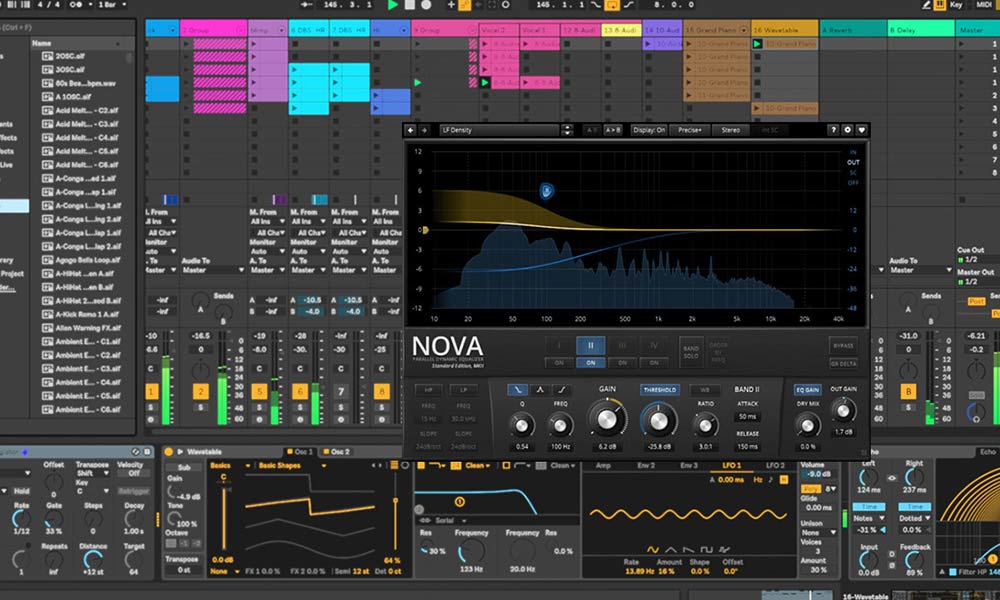Open NOVA settings gear icon
The height and width of the screenshot is (600, 1000).
[847, 130]
